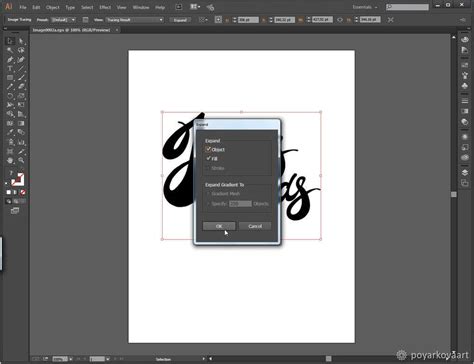Click the search field in top bar
474x364 pixels.
pos(407,7)
